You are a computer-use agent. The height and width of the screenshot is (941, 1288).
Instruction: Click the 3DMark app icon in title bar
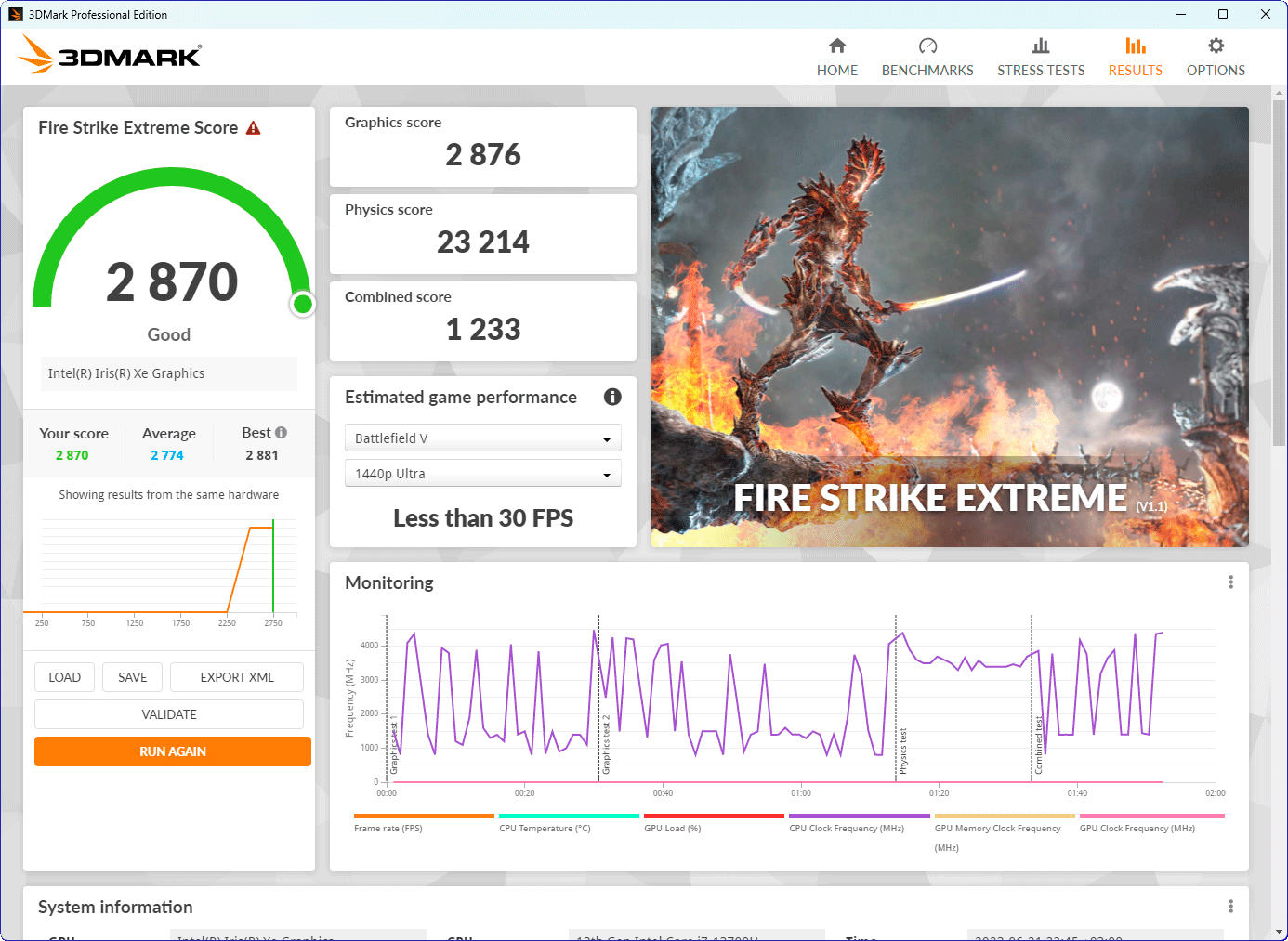tap(16, 14)
